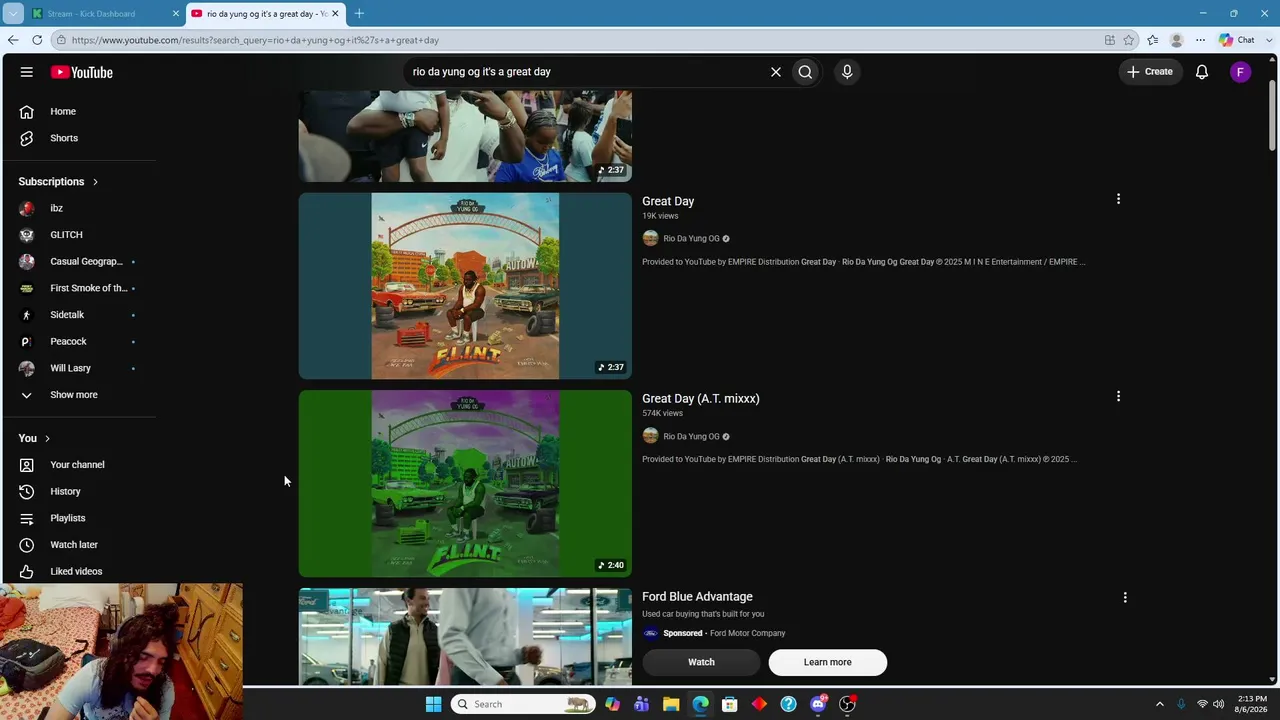
Task: Click Learn more on the Ford ad
Action: (x=828, y=662)
